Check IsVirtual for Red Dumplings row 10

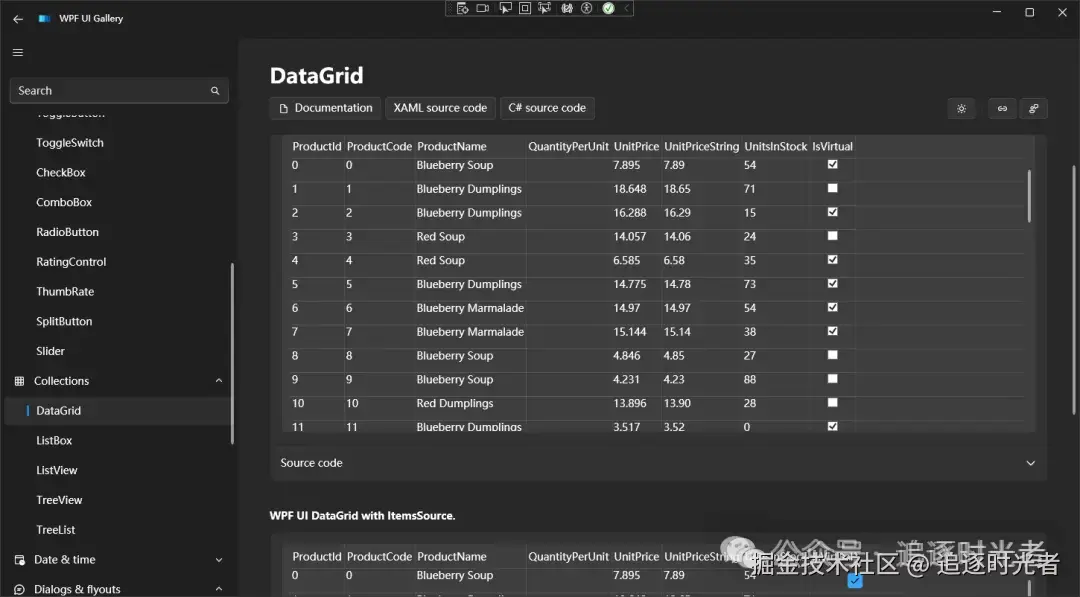pos(833,402)
